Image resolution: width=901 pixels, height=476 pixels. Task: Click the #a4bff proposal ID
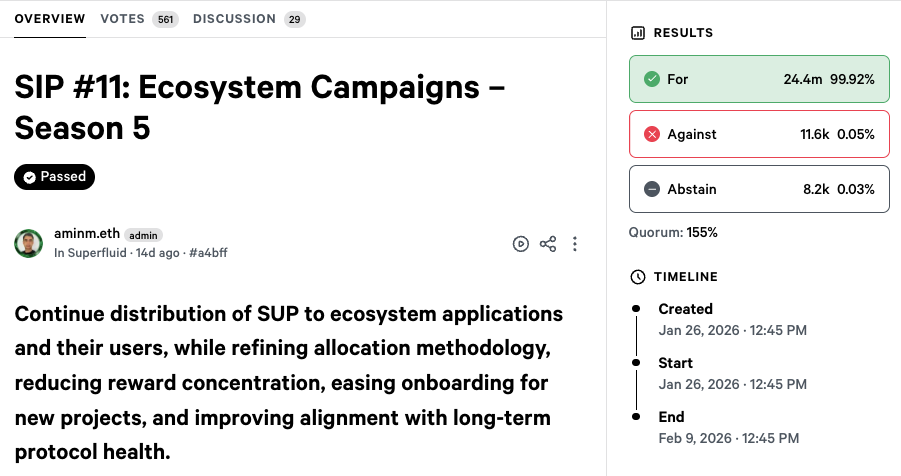click(208, 253)
